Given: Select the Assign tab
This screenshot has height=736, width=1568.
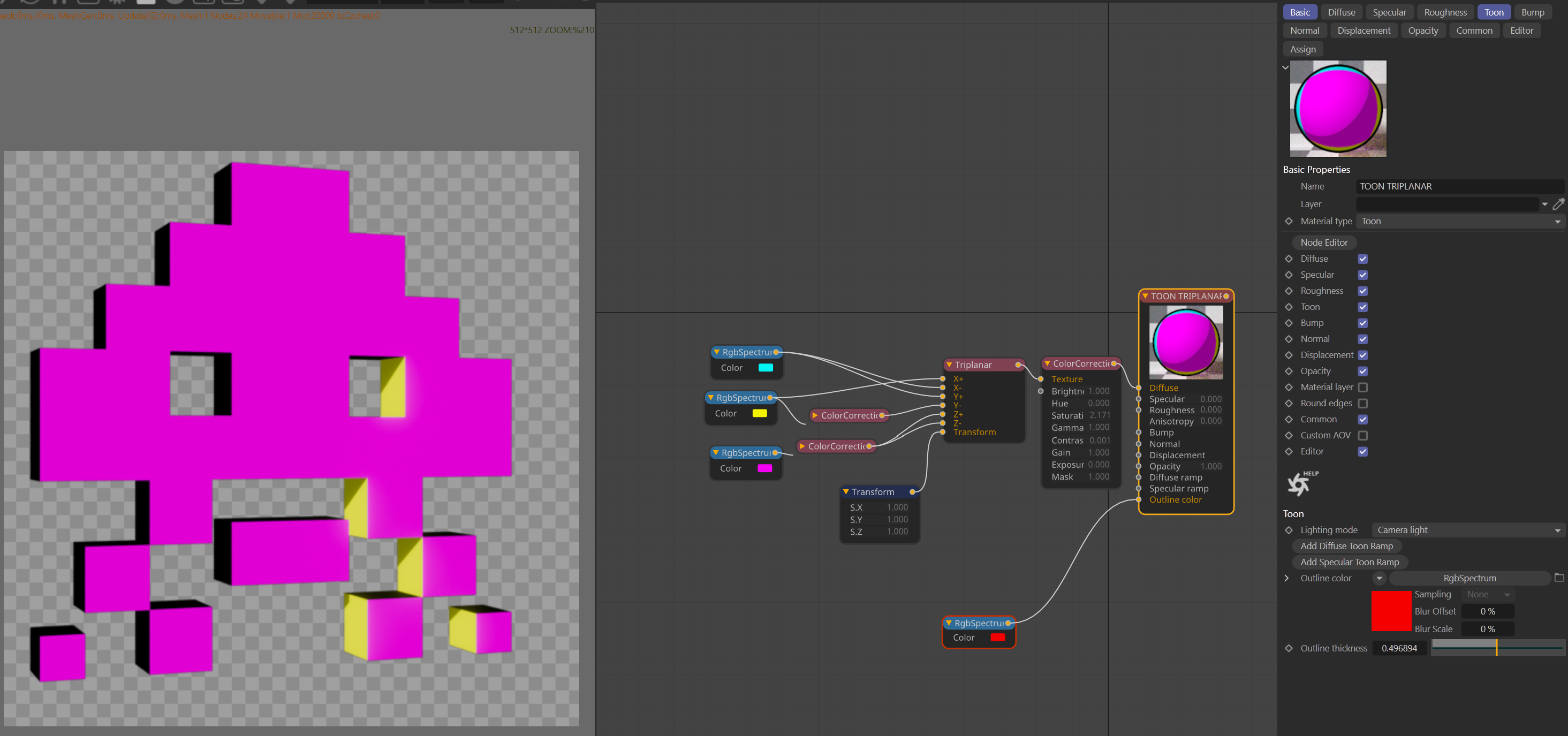Looking at the screenshot, I should pyautogui.click(x=1302, y=49).
